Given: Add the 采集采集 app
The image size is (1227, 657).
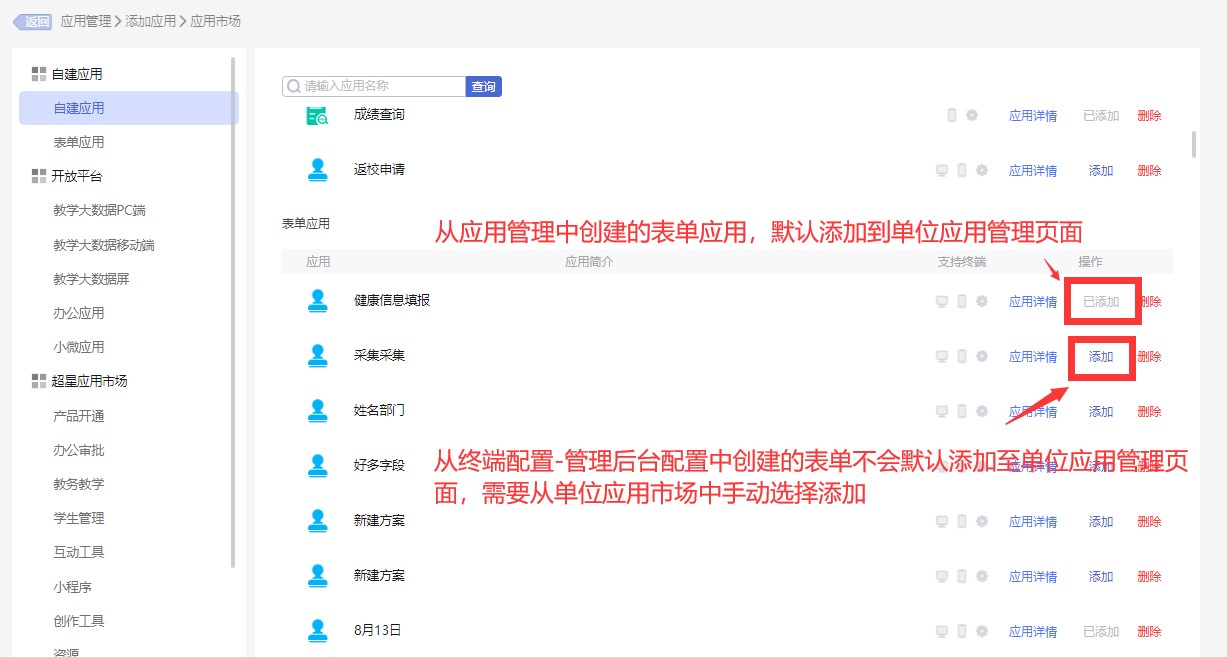Looking at the screenshot, I should tap(1101, 357).
